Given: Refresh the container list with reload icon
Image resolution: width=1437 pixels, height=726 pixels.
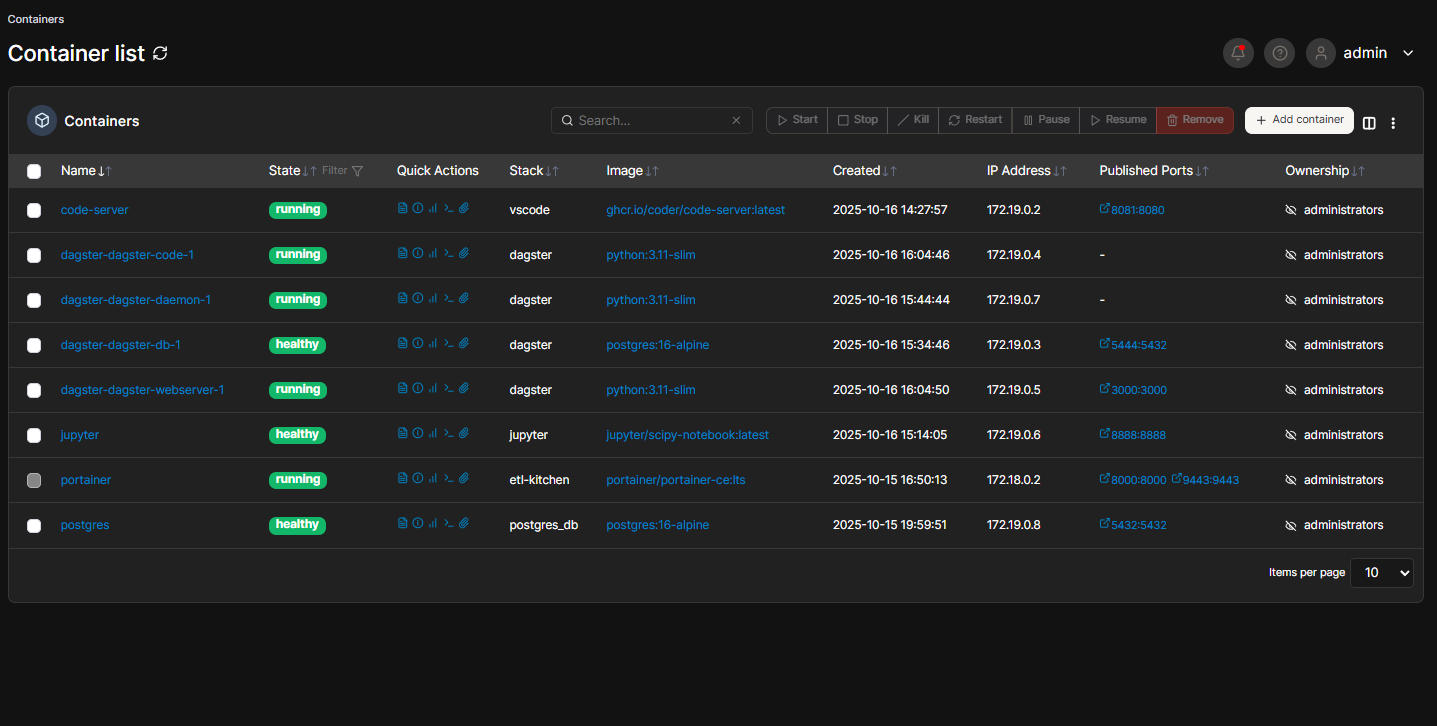Looking at the screenshot, I should tap(160, 53).
